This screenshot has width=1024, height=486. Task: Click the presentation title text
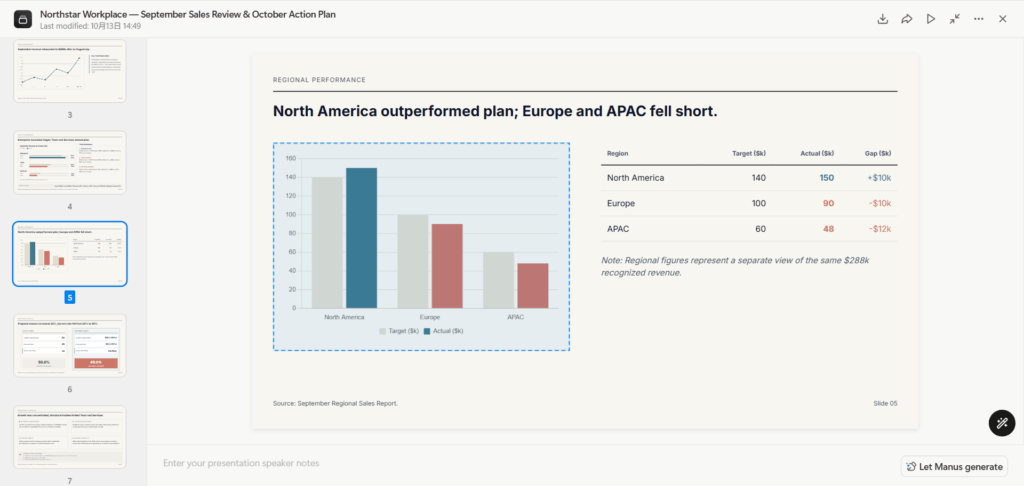188,14
